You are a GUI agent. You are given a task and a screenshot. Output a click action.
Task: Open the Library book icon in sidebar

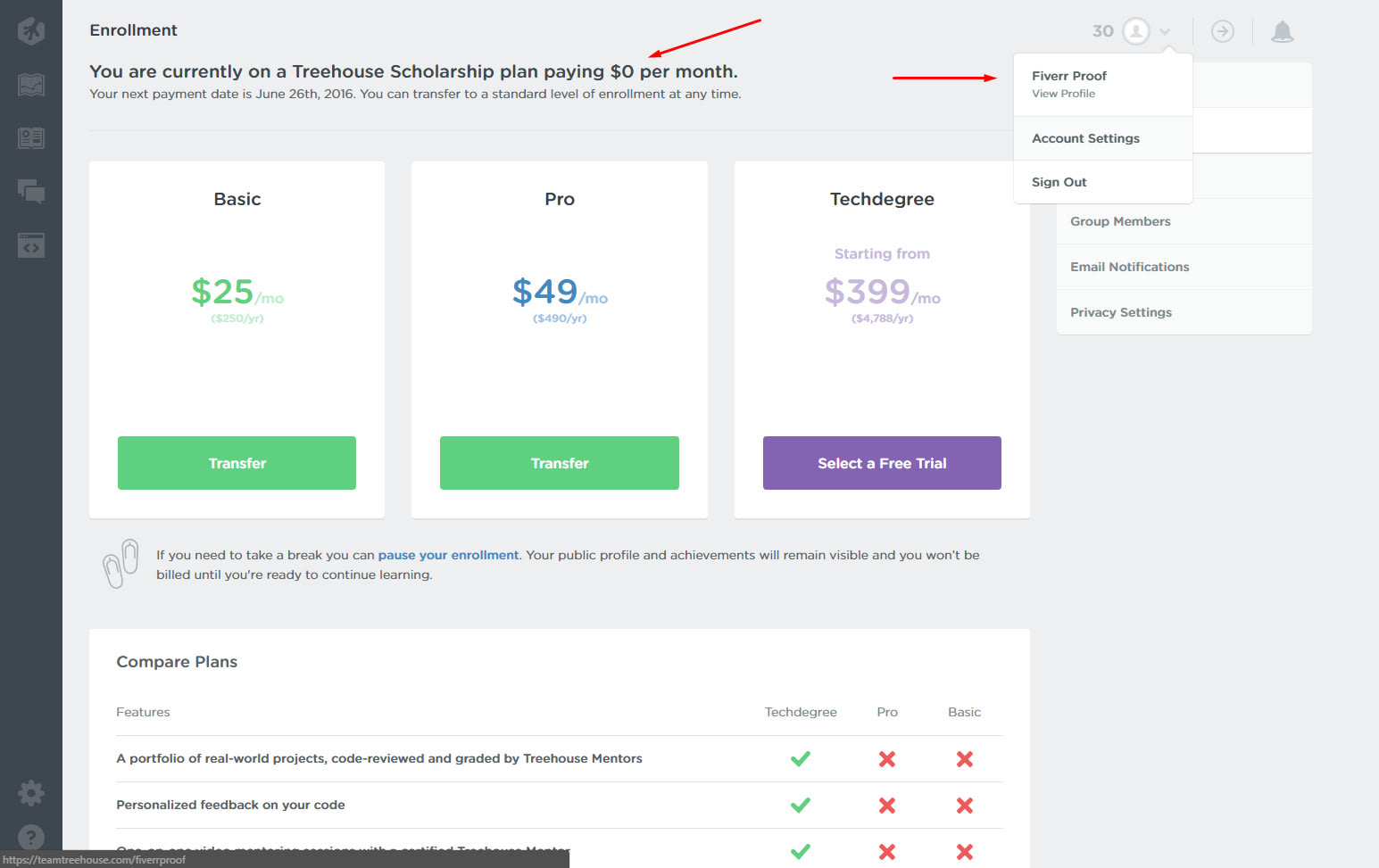31,138
